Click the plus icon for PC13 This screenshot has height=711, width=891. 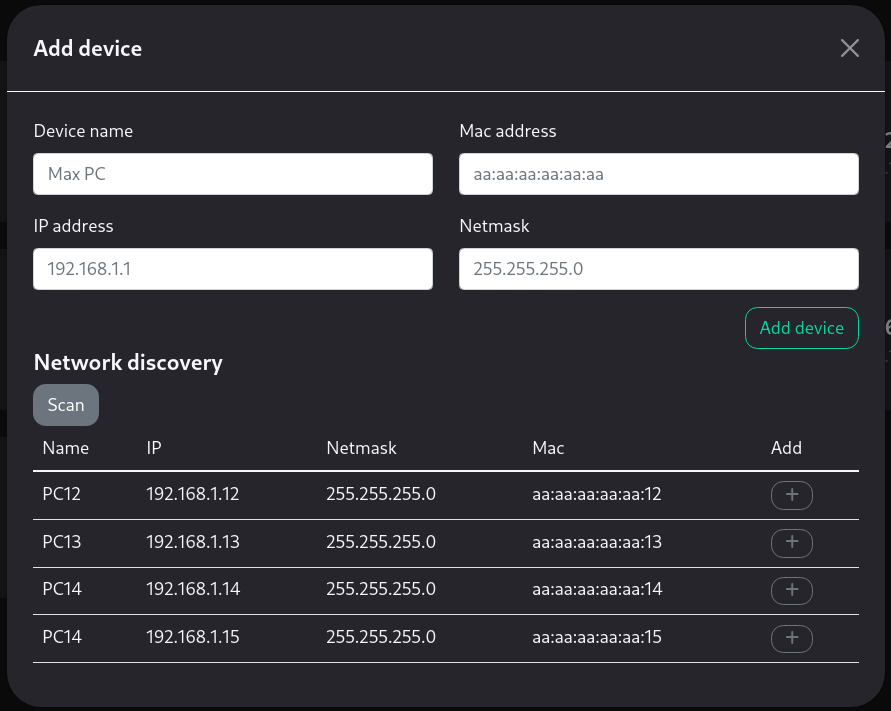[791, 543]
